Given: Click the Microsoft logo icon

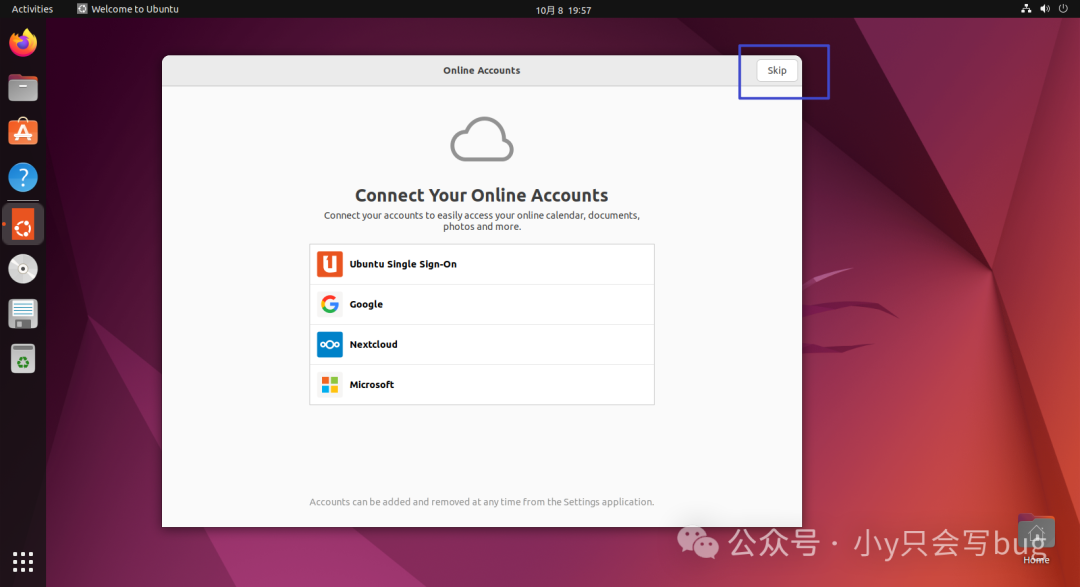Looking at the screenshot, I should [x=330, y=384].
